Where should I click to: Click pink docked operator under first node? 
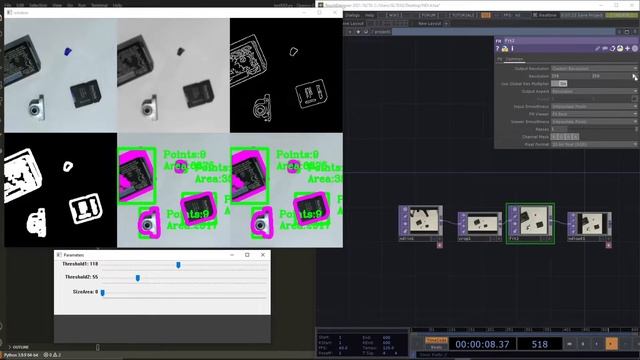[x=440, y=245]
